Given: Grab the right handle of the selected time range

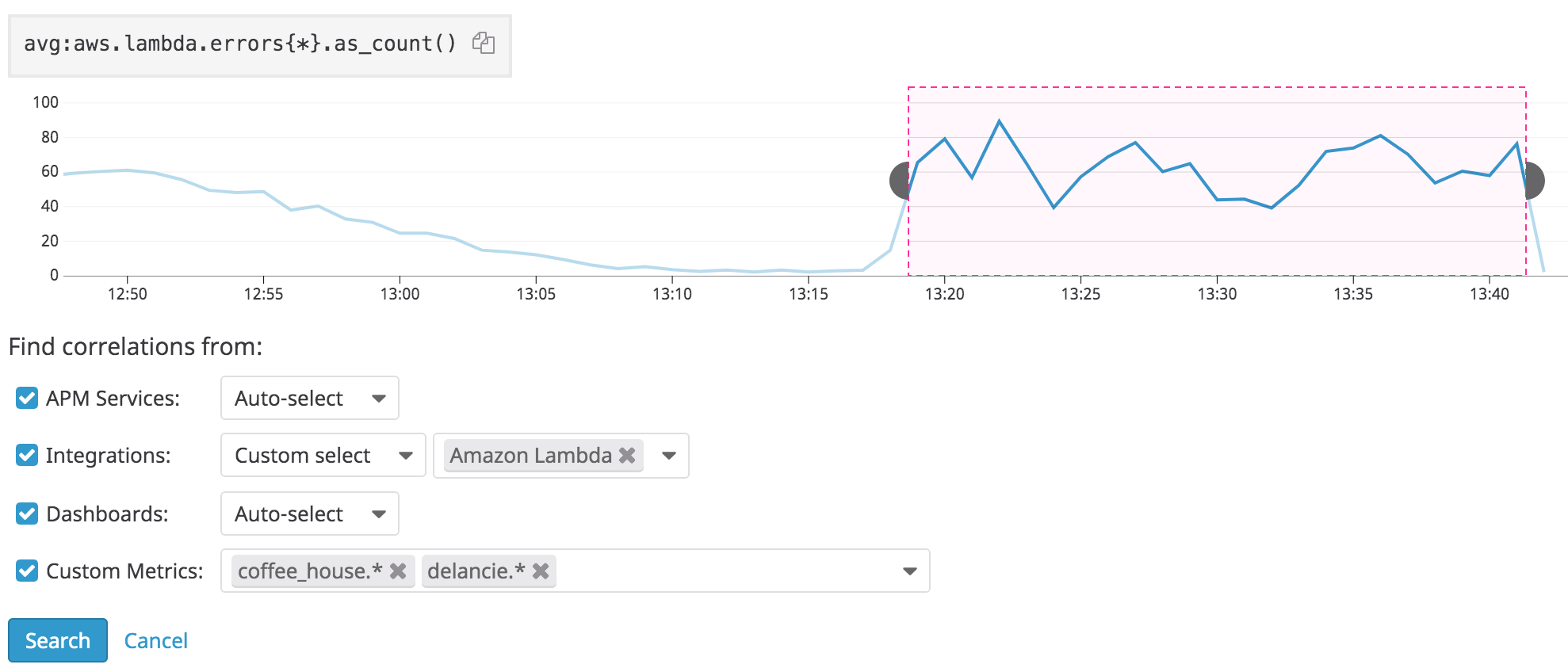Looking at the screenshot, I should 1535,181.
